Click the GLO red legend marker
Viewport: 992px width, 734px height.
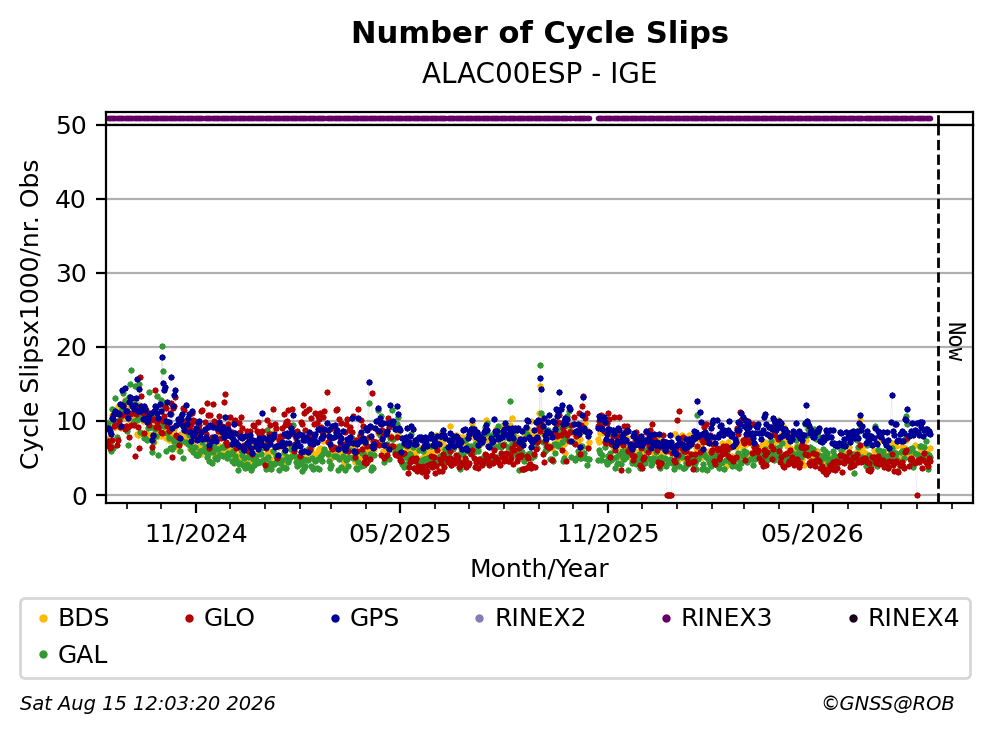click(x=189, y=618)
